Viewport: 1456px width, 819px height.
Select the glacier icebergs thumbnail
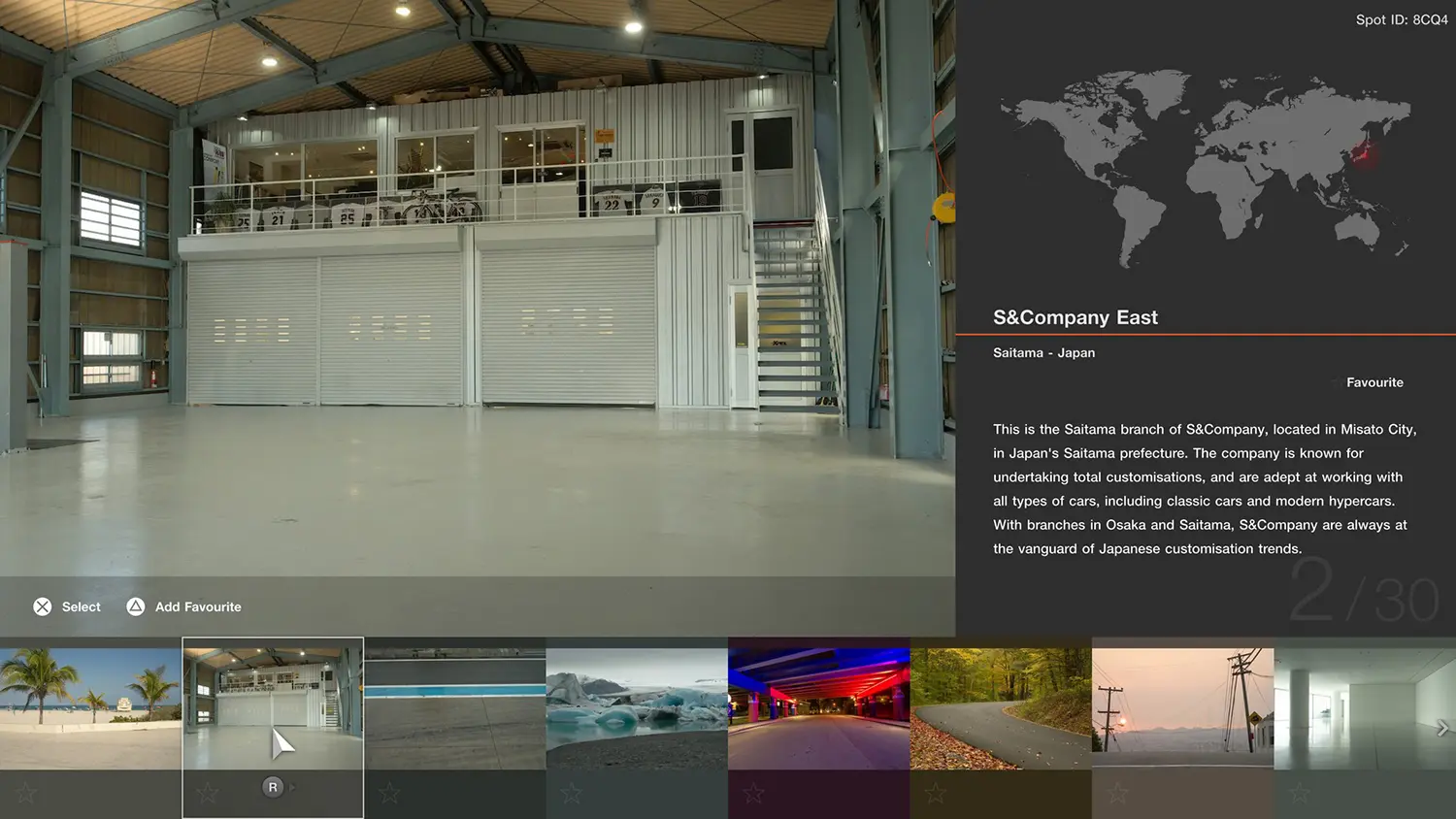coord(637,709)
